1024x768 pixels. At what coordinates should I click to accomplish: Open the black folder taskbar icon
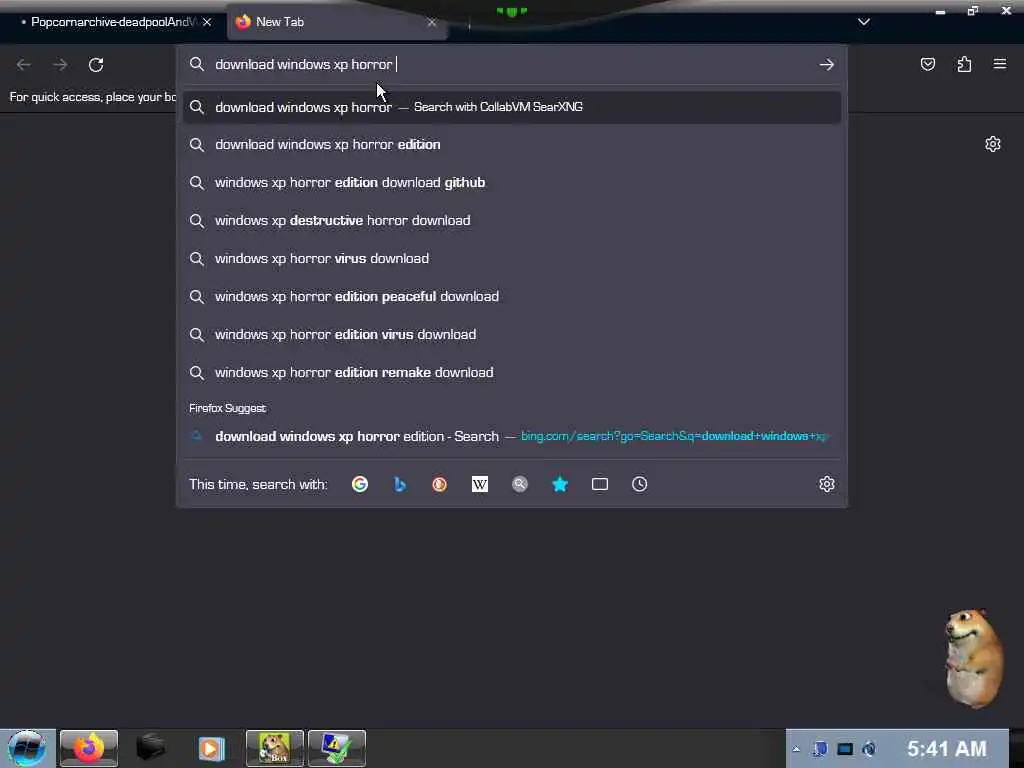click(x=150, y=748)
